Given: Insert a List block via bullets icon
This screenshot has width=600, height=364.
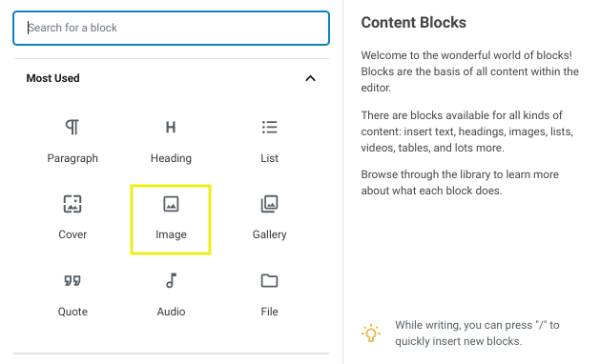Looking at the screenshot, I should (x=269, y=127).
